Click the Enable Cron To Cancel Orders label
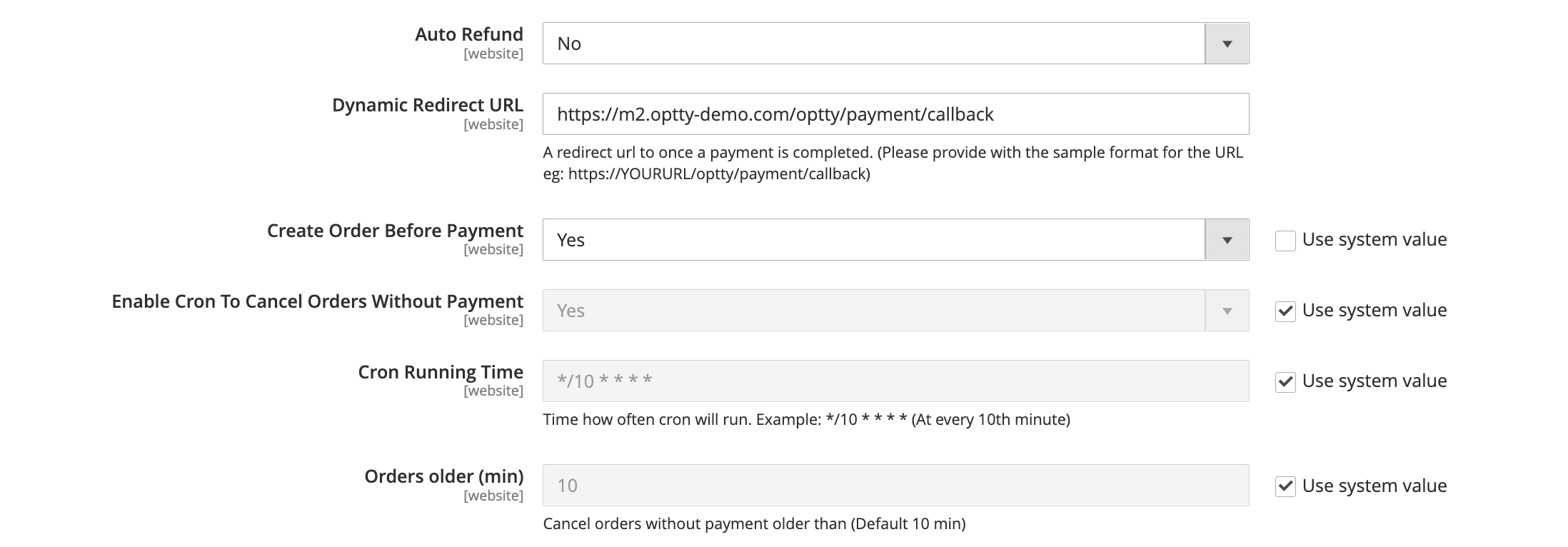1568x547 pixels. tap(317, 301)
